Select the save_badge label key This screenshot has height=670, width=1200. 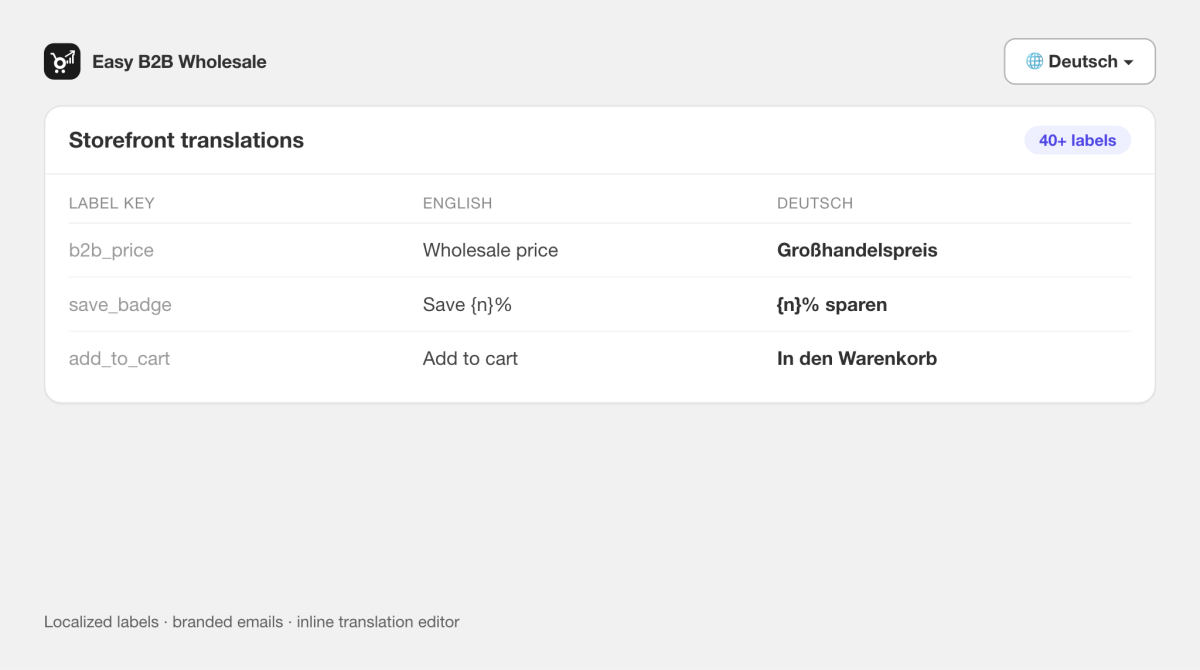pos(120,304)
